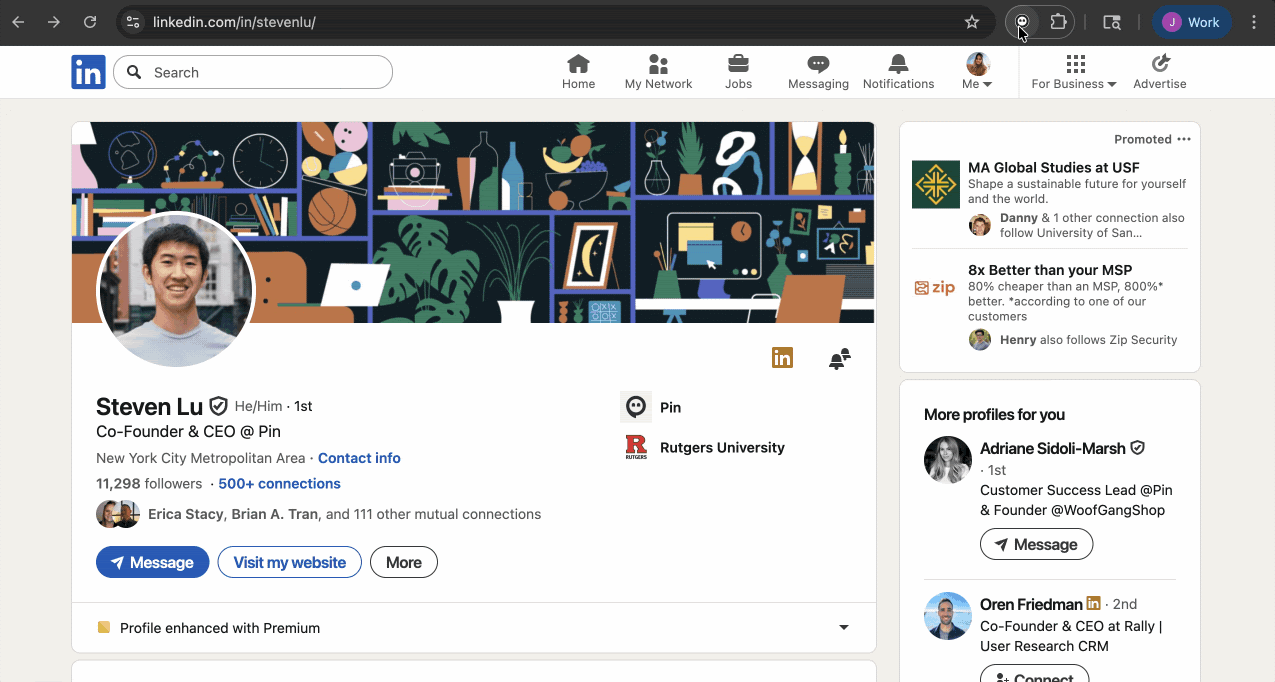Go forward in browser history
The height and width of the screenshot is (682, 1275).
pyautogui.click(x=54, y=22)
